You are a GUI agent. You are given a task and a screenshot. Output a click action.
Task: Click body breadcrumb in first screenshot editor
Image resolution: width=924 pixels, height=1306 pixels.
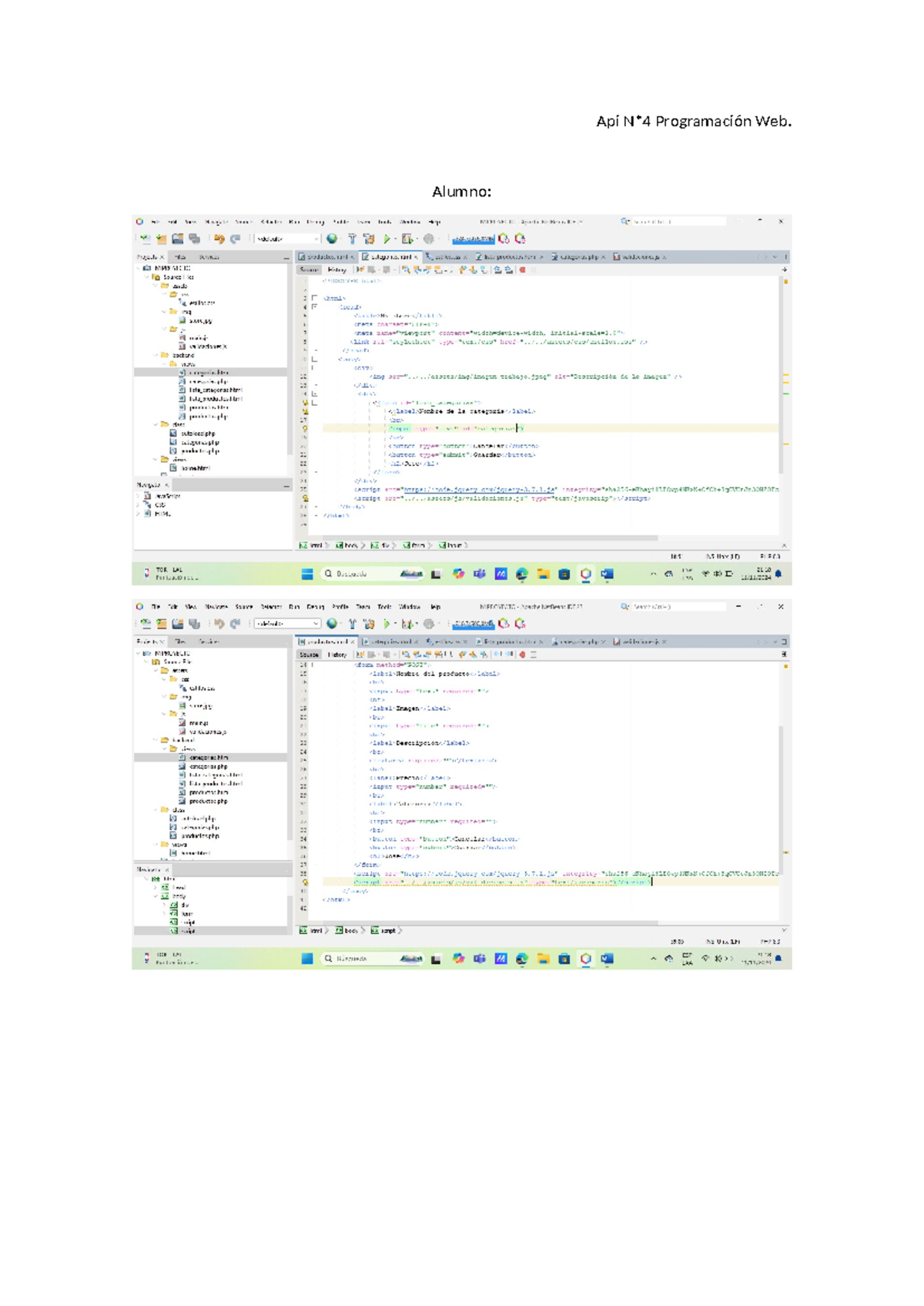[346, 545]
